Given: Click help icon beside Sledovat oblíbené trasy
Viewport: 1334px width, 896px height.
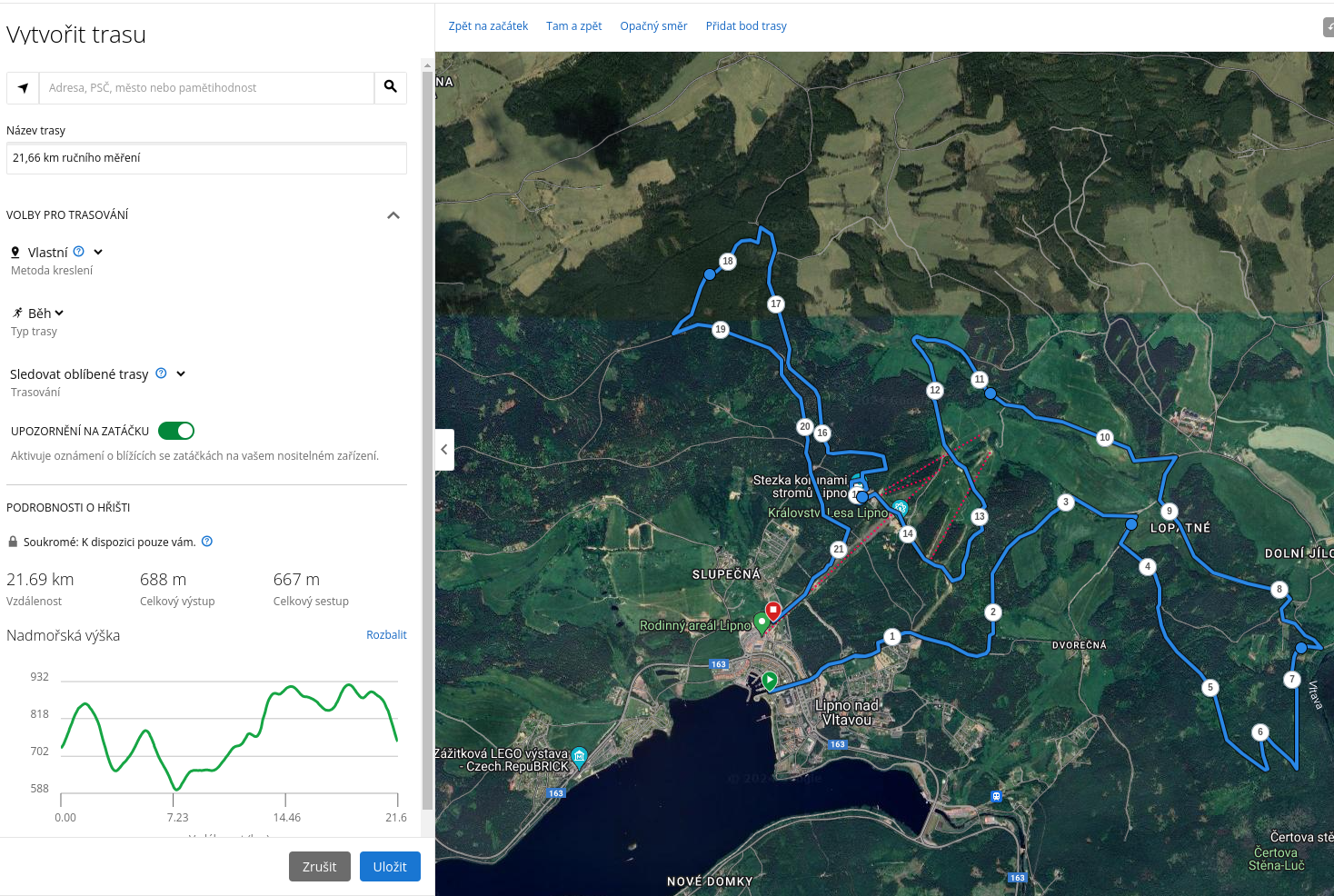Looking at the screenshot, I should [161, 373].
